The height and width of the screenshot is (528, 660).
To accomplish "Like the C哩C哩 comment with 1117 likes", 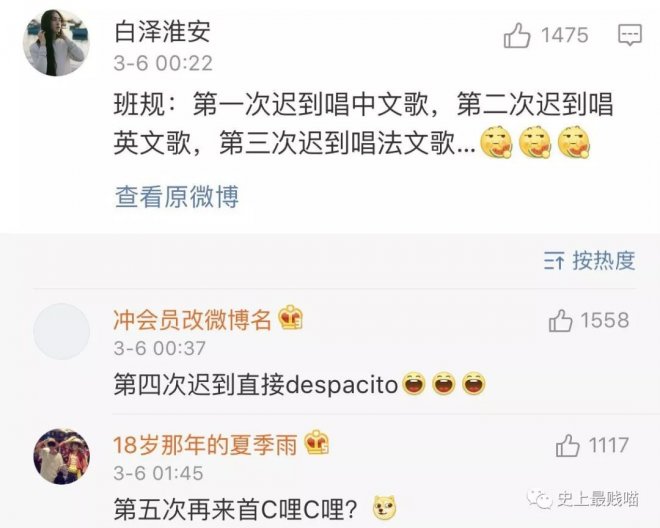I will click(x=567, y=445).
